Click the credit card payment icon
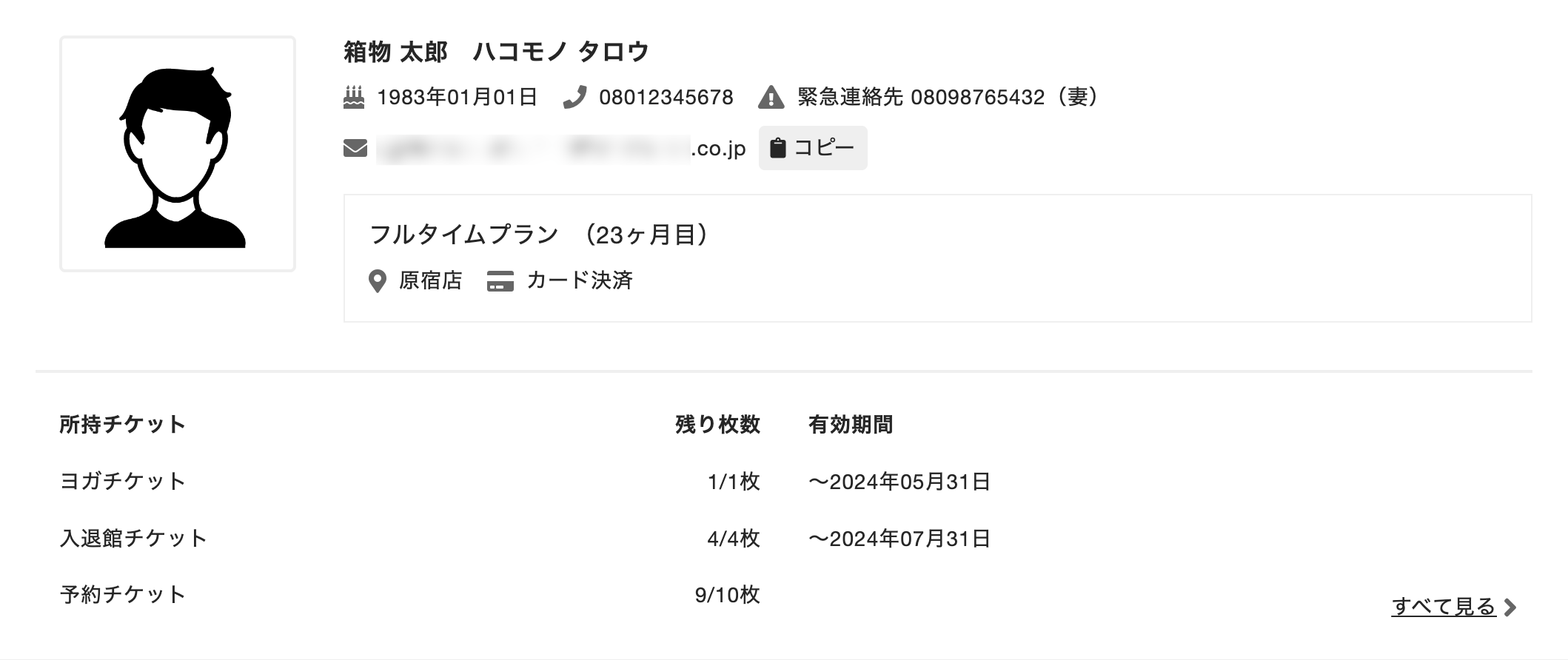This screenshot has height=660, width=1568. 500,281
